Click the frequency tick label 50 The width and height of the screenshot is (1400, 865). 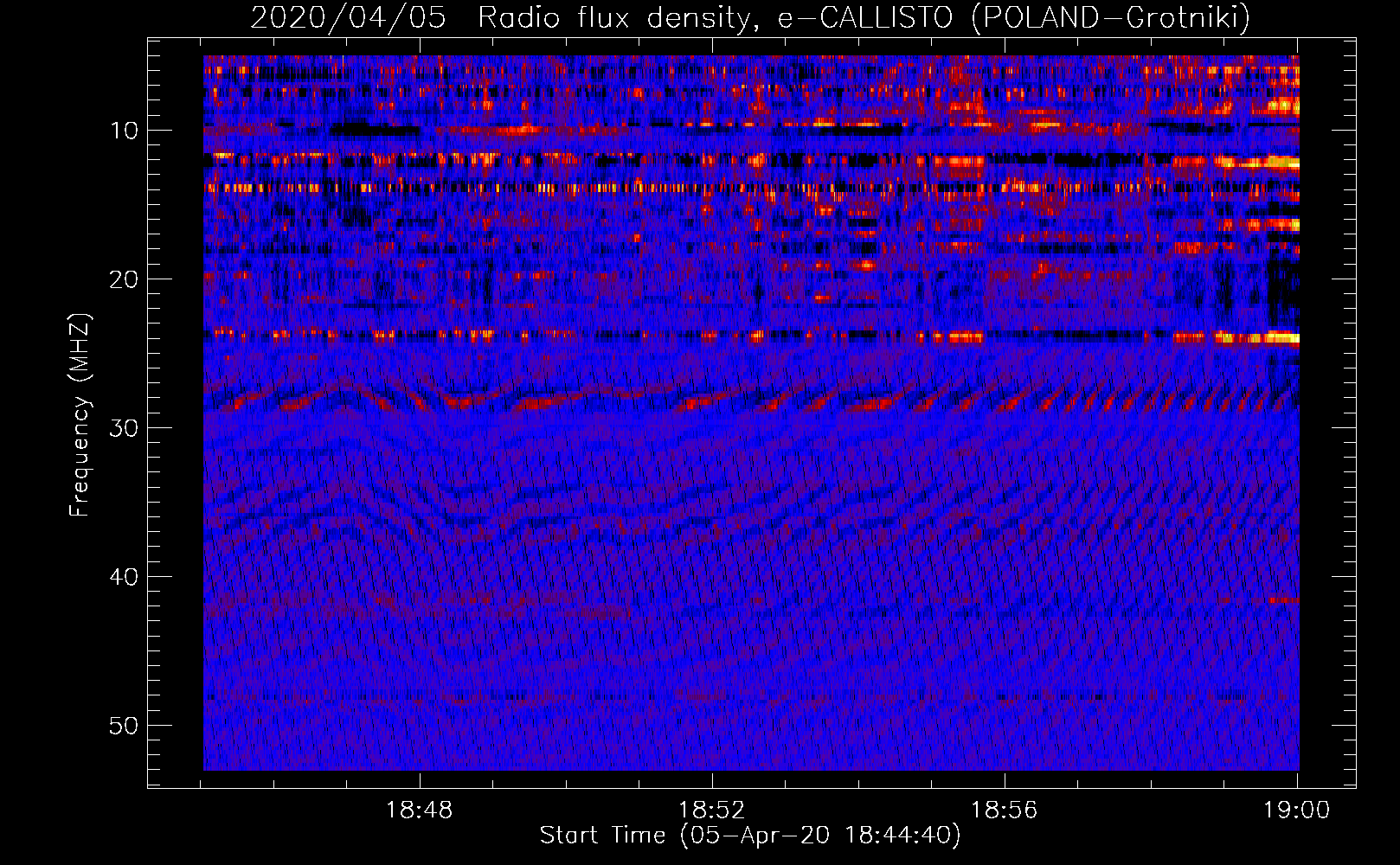coord(125,726)
